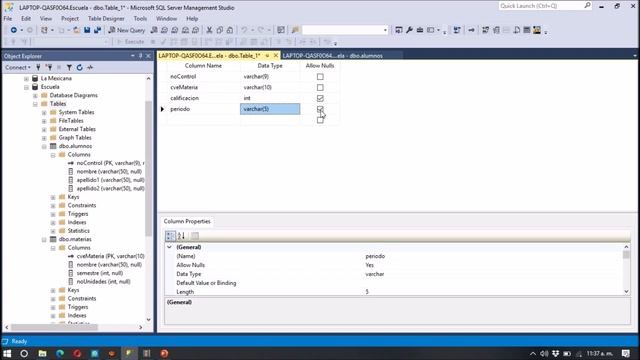640x360 pixels.
Task: Open File Explorer from the taskbar
Action: (x=42, y=353)
